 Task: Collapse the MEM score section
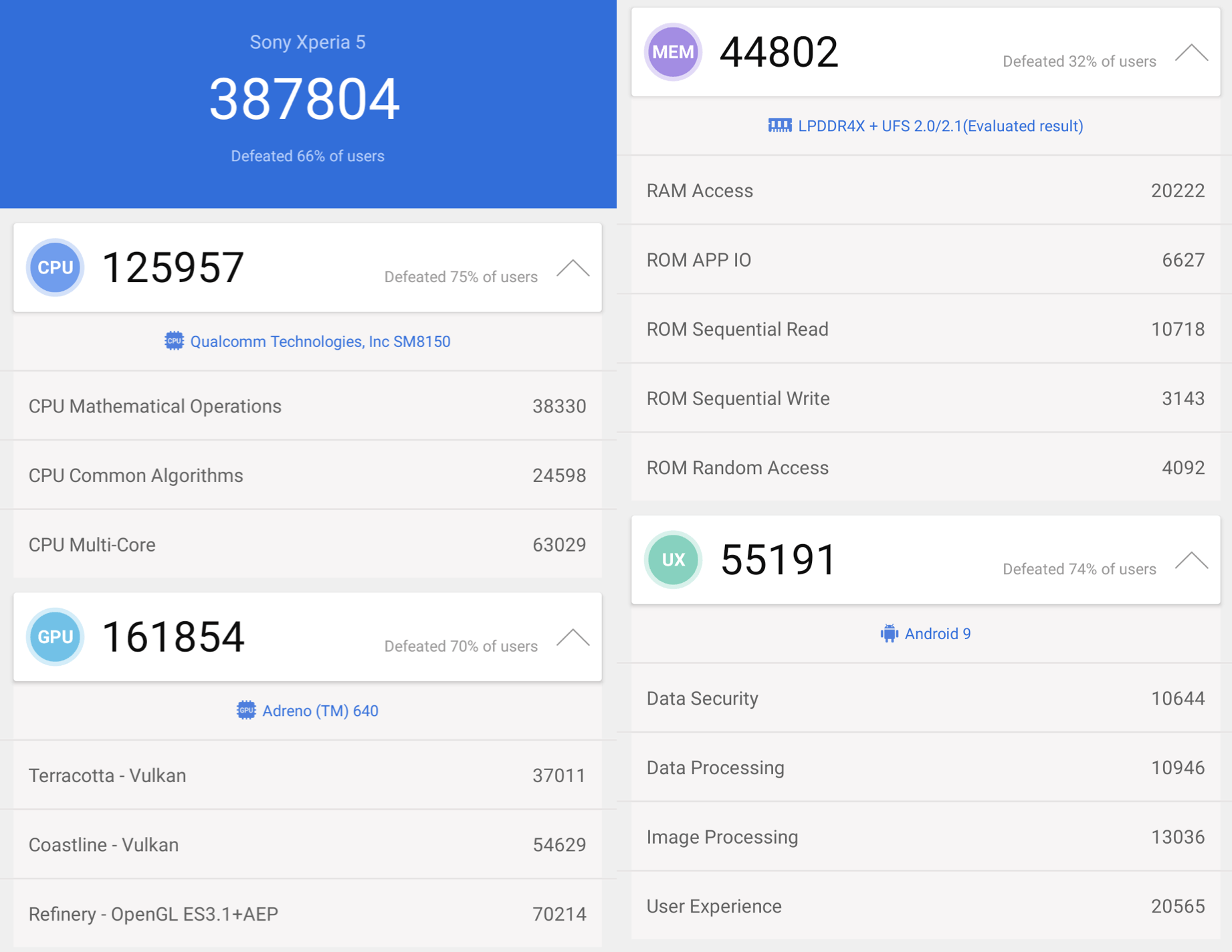coord(1192,53)
